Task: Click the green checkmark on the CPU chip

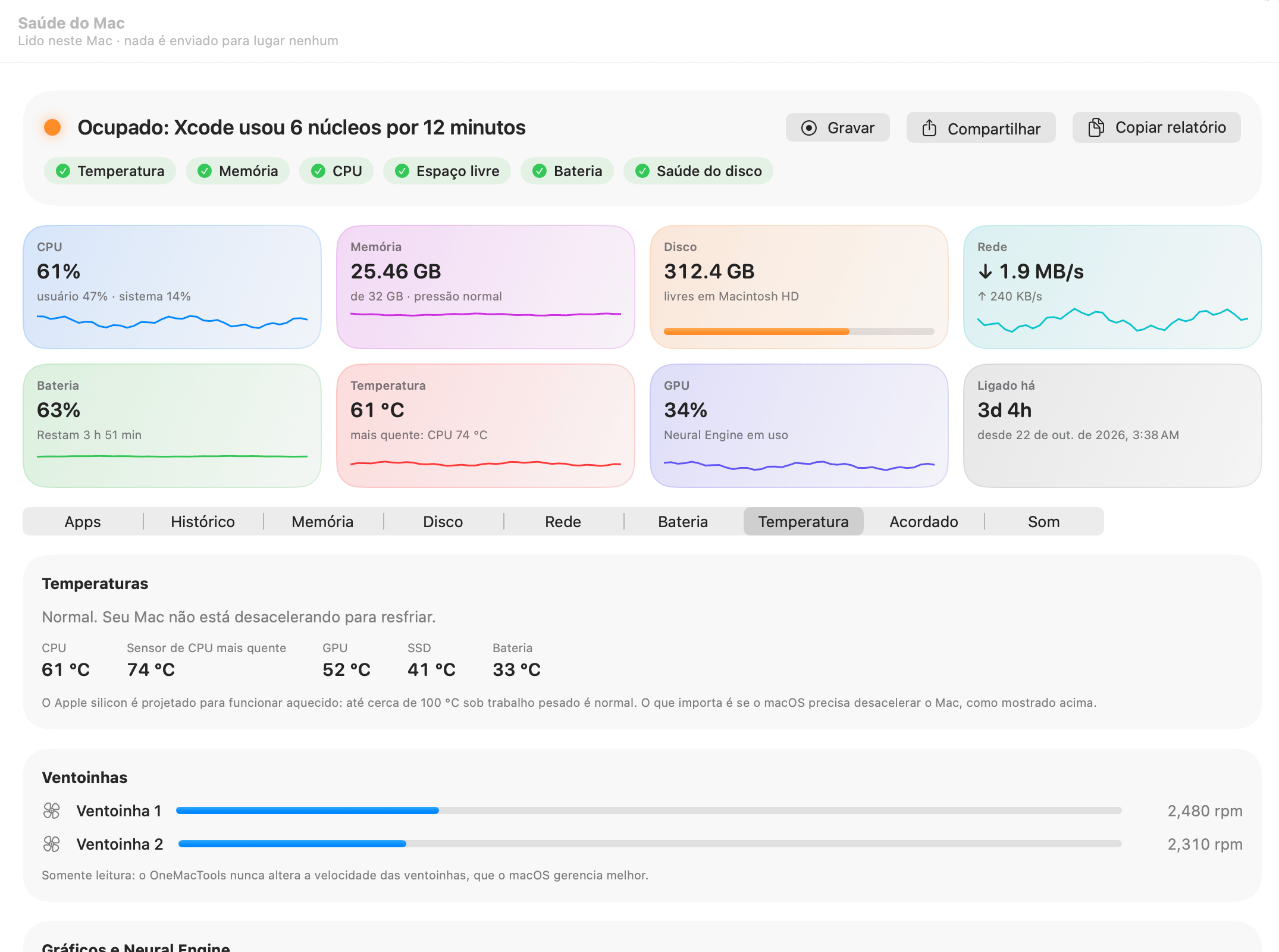Action: pos(318,171)
